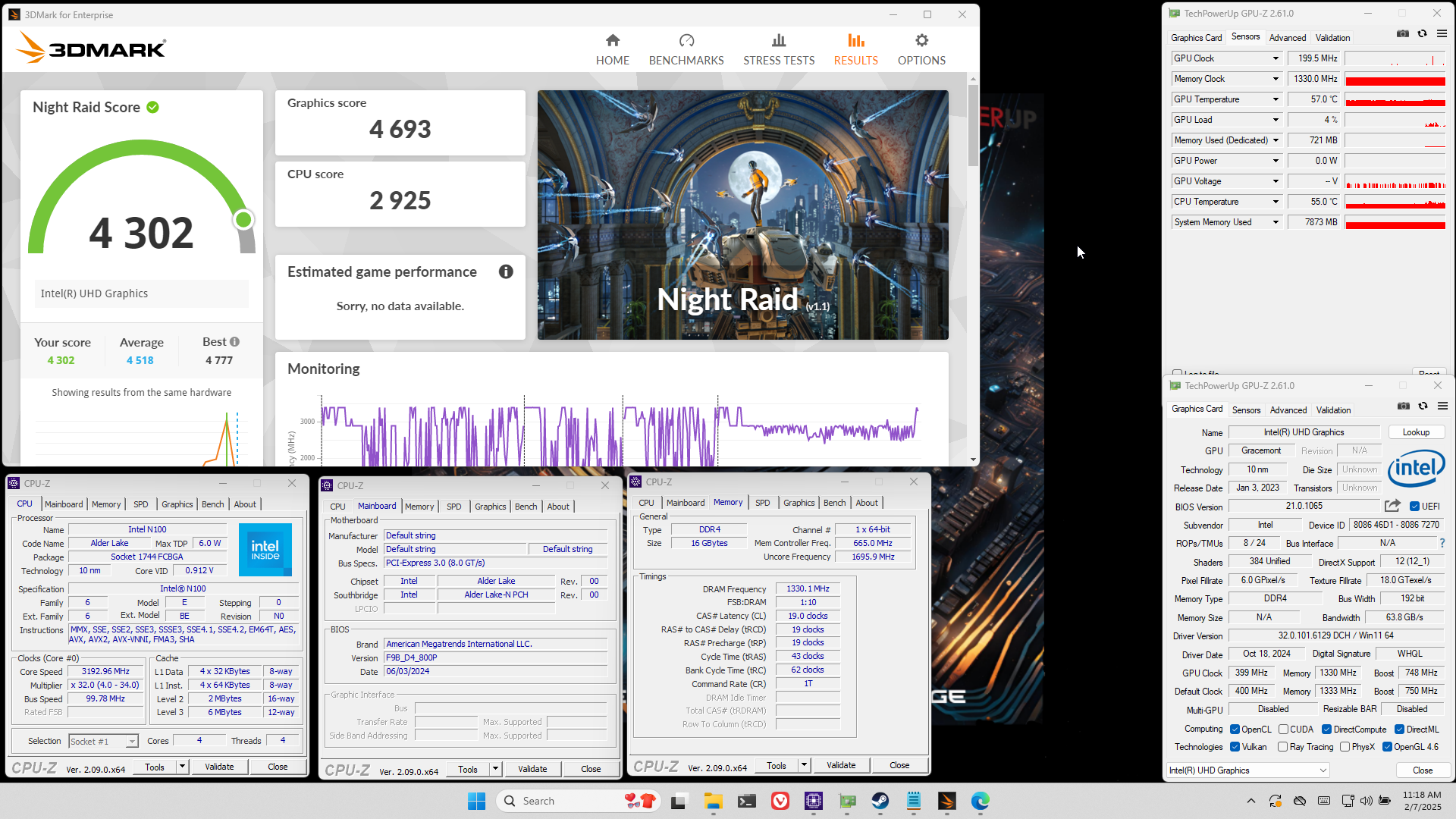
Task: Open the RESULTS page in 3DMark
Action: pos(856,49)
